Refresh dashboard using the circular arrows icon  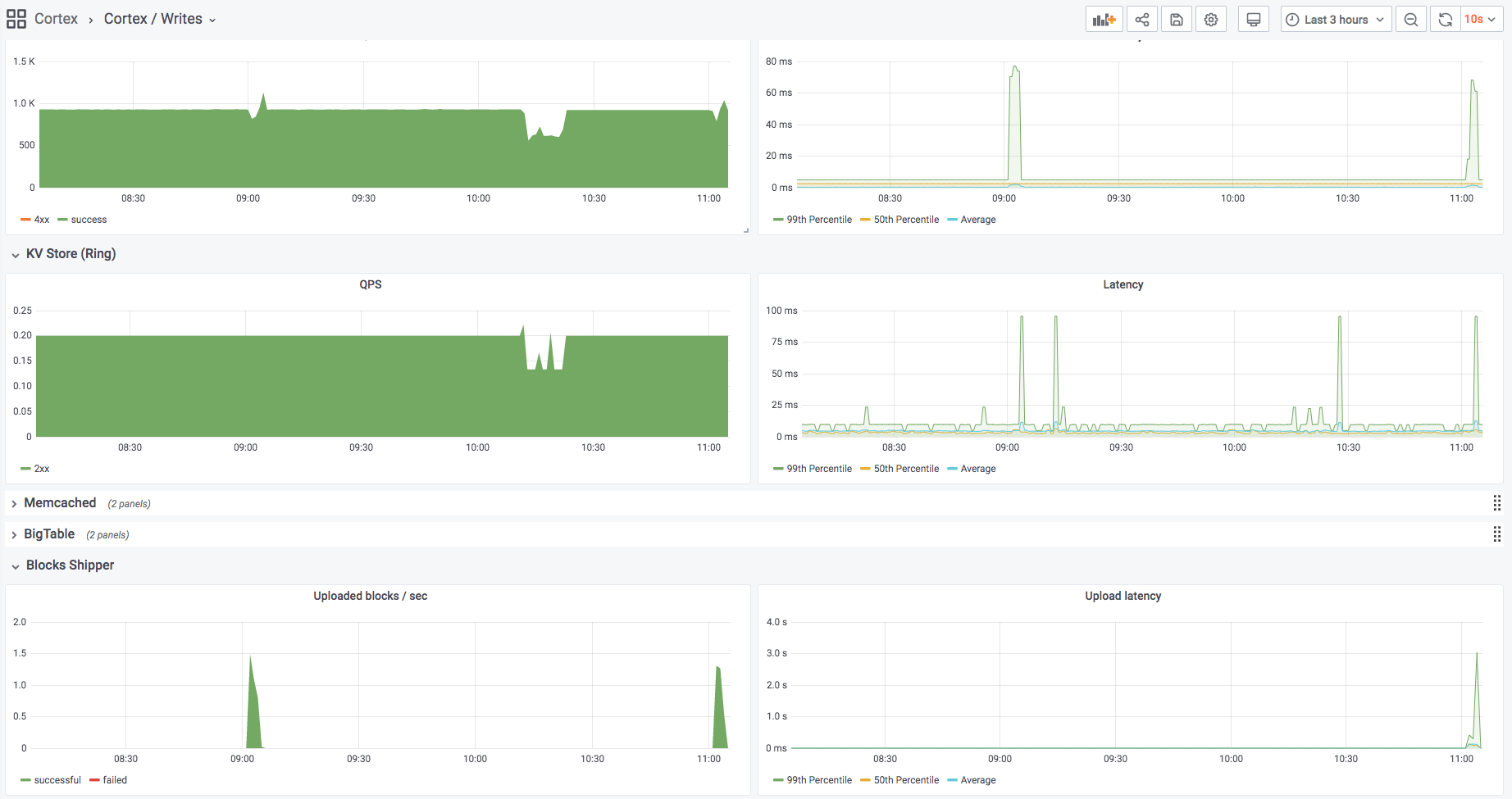[1446, 20]
